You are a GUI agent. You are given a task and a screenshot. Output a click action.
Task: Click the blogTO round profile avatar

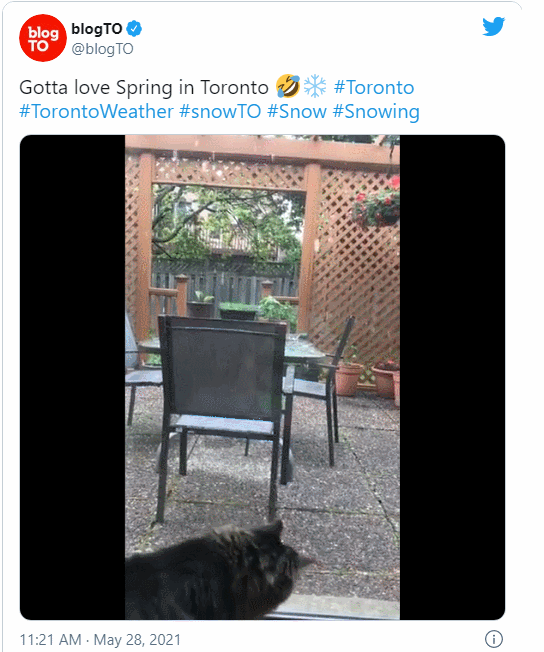point(43,38)
